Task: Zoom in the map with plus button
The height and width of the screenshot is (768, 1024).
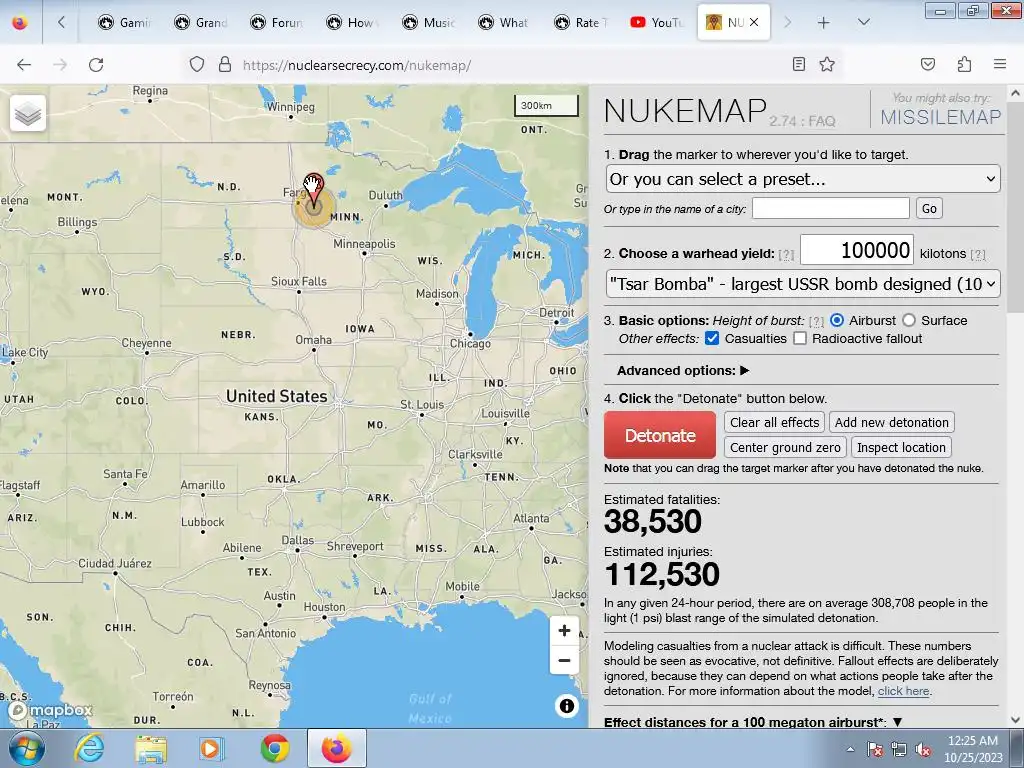Action: click(x=564, y=631)
